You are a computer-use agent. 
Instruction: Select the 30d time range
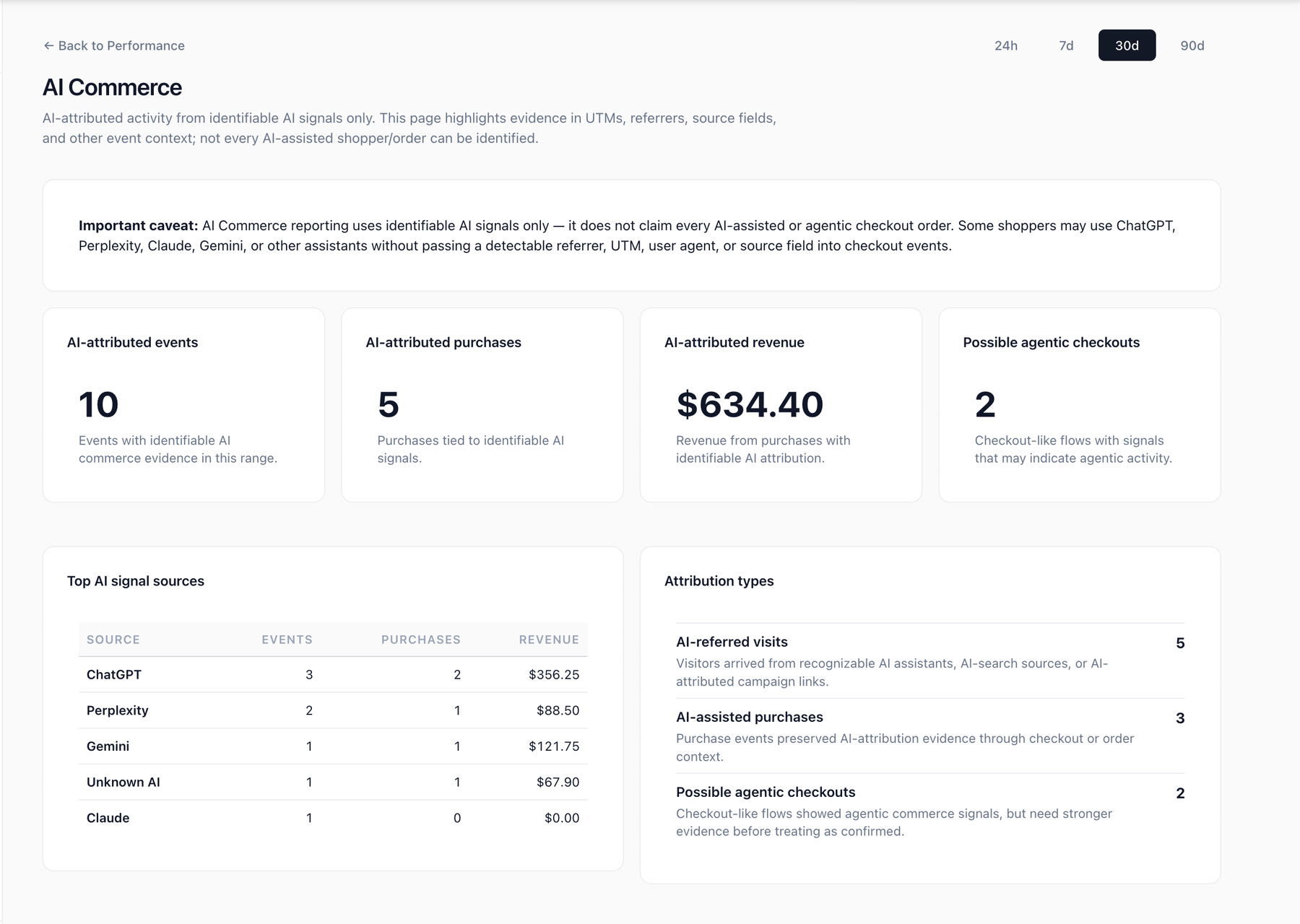1127,45
